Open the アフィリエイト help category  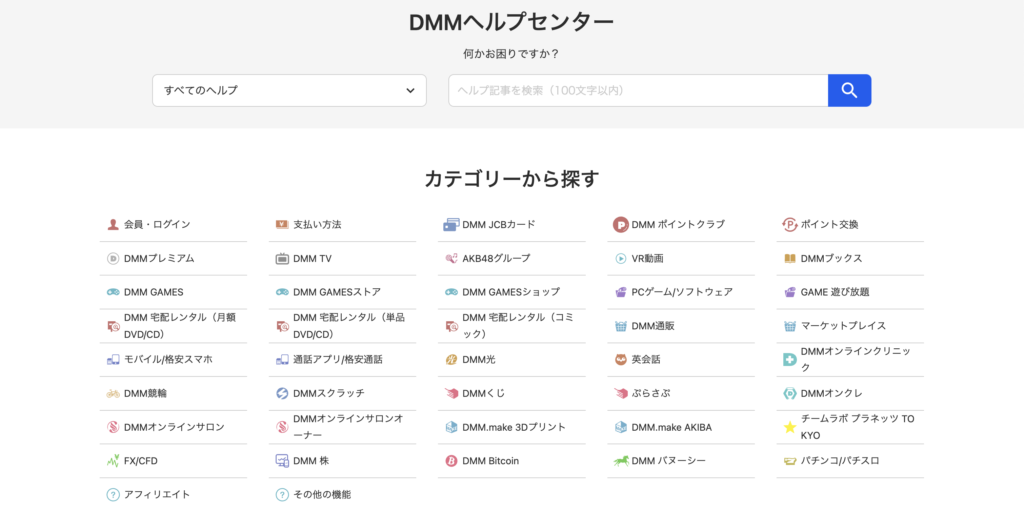156,494
